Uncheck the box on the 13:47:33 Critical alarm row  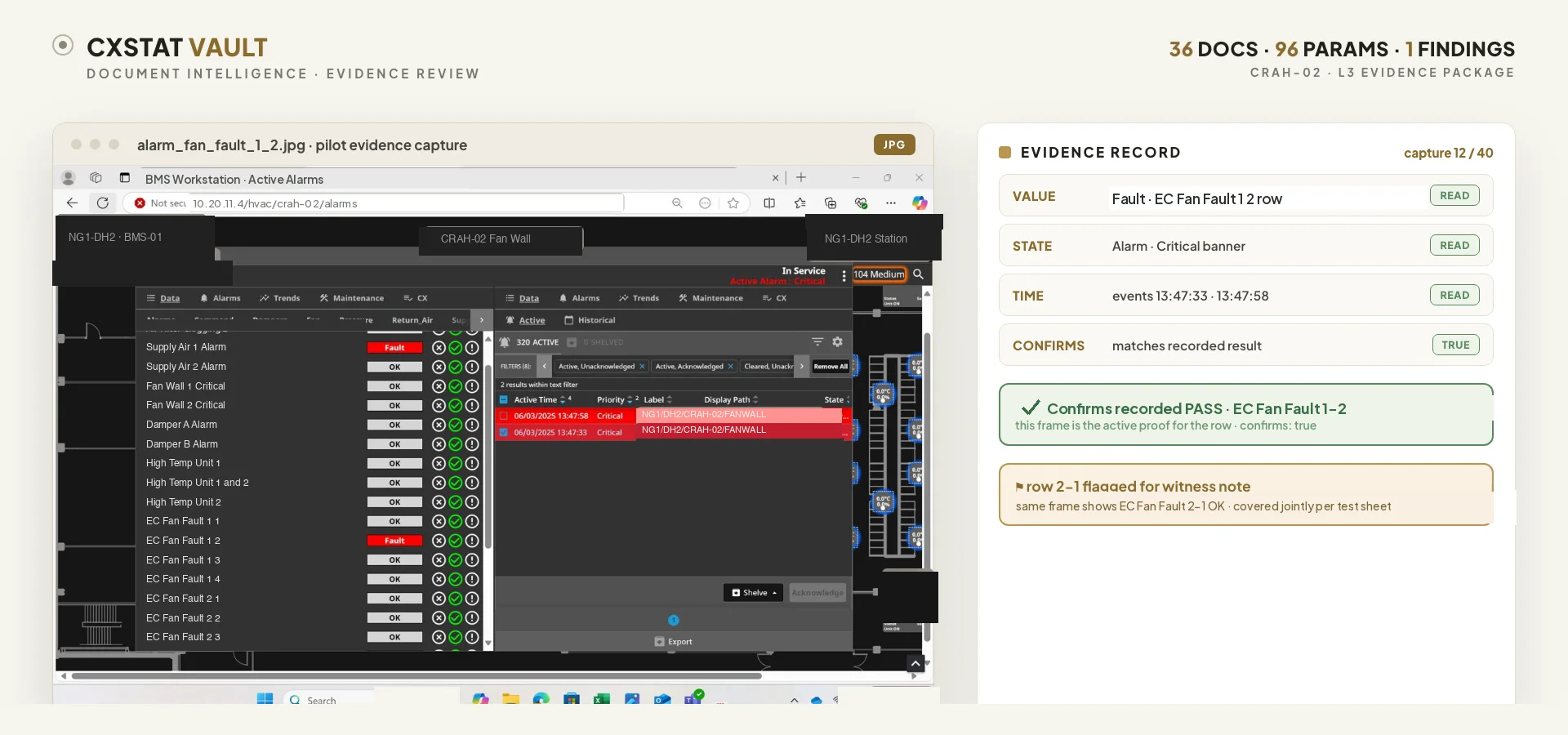pyautogui.click(x=504, y=433)
